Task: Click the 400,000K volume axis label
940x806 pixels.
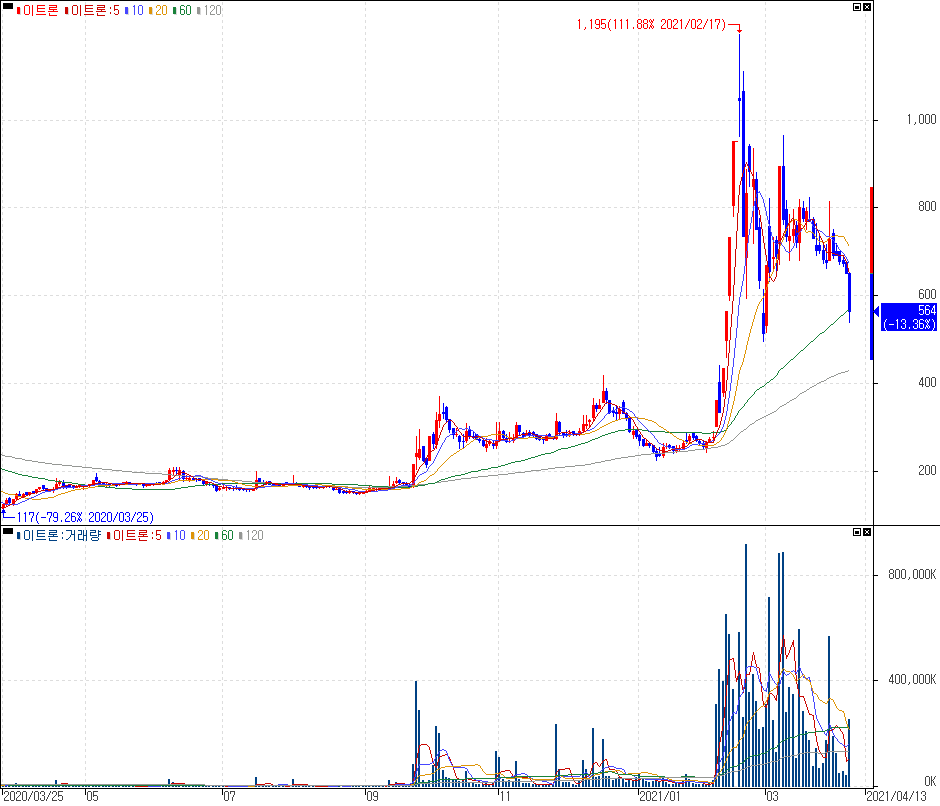Action: pyautogui.click(x=912, y=679)
